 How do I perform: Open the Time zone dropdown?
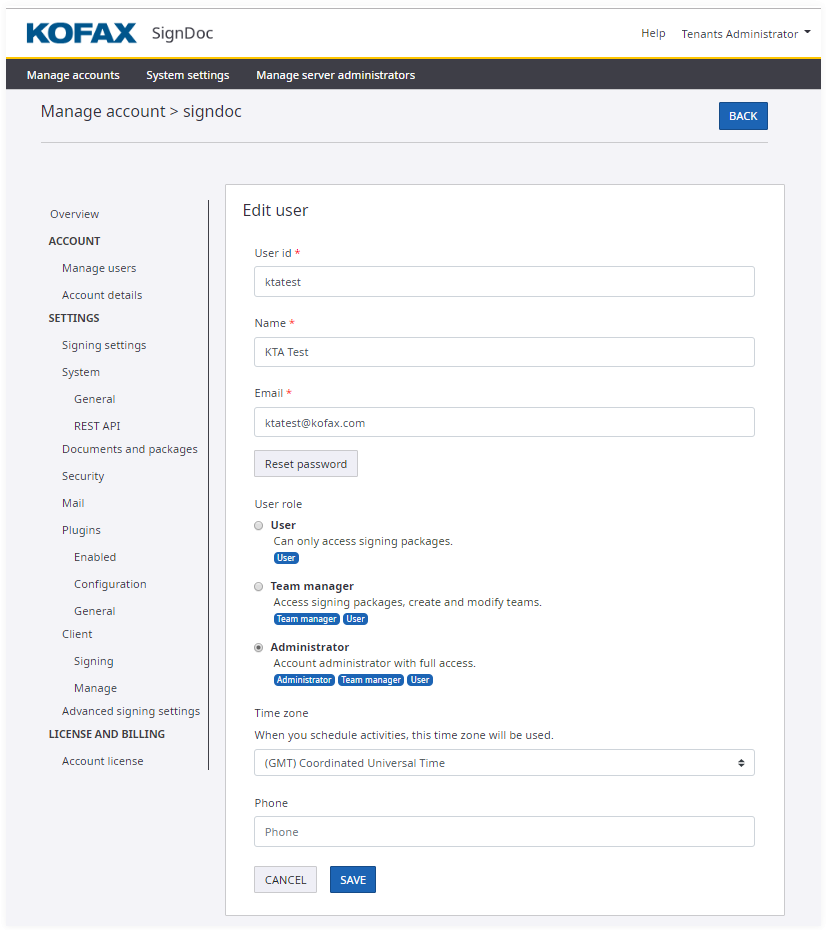click(504, 763)
